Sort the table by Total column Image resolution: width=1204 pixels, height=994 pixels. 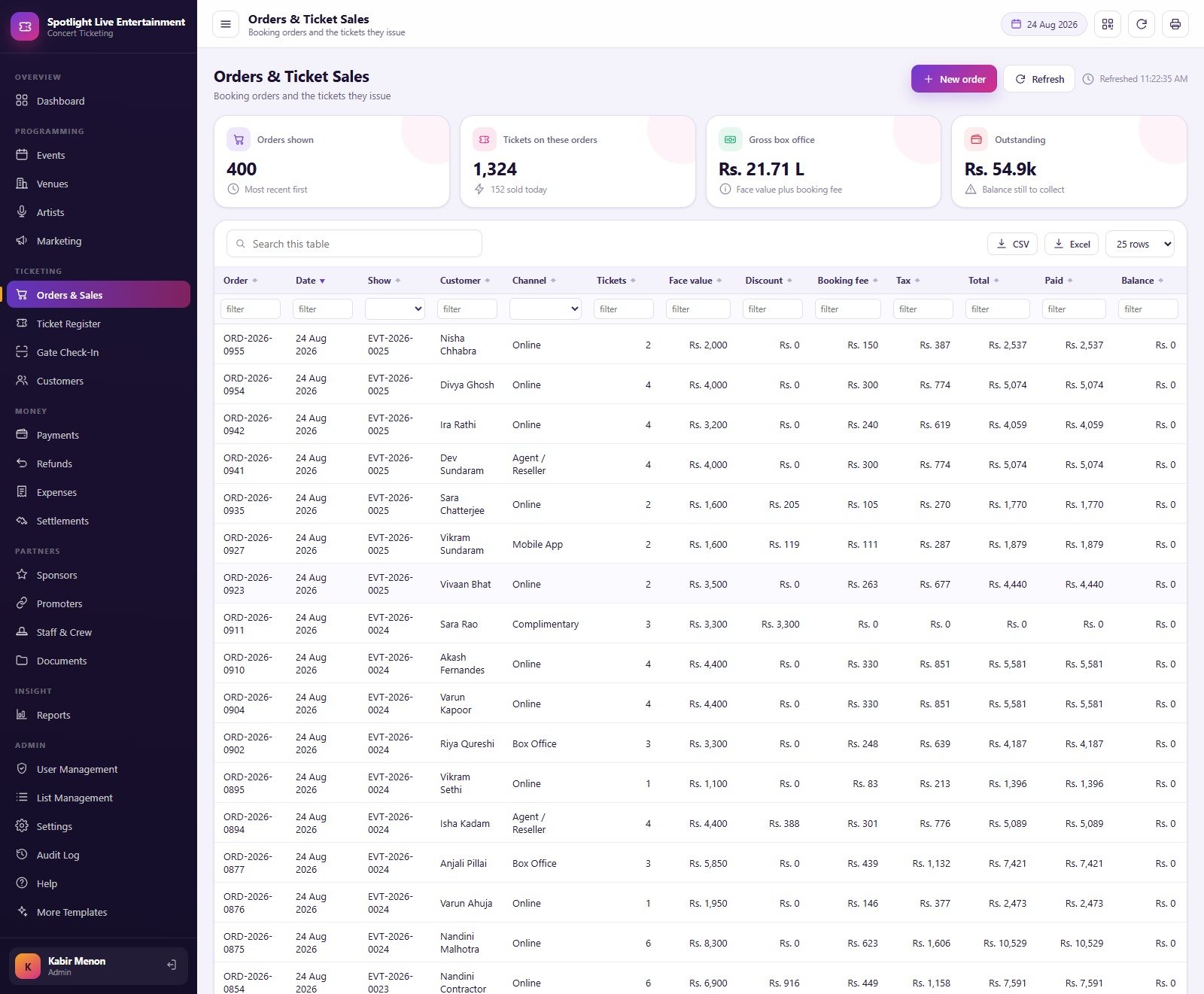(984, 281)
